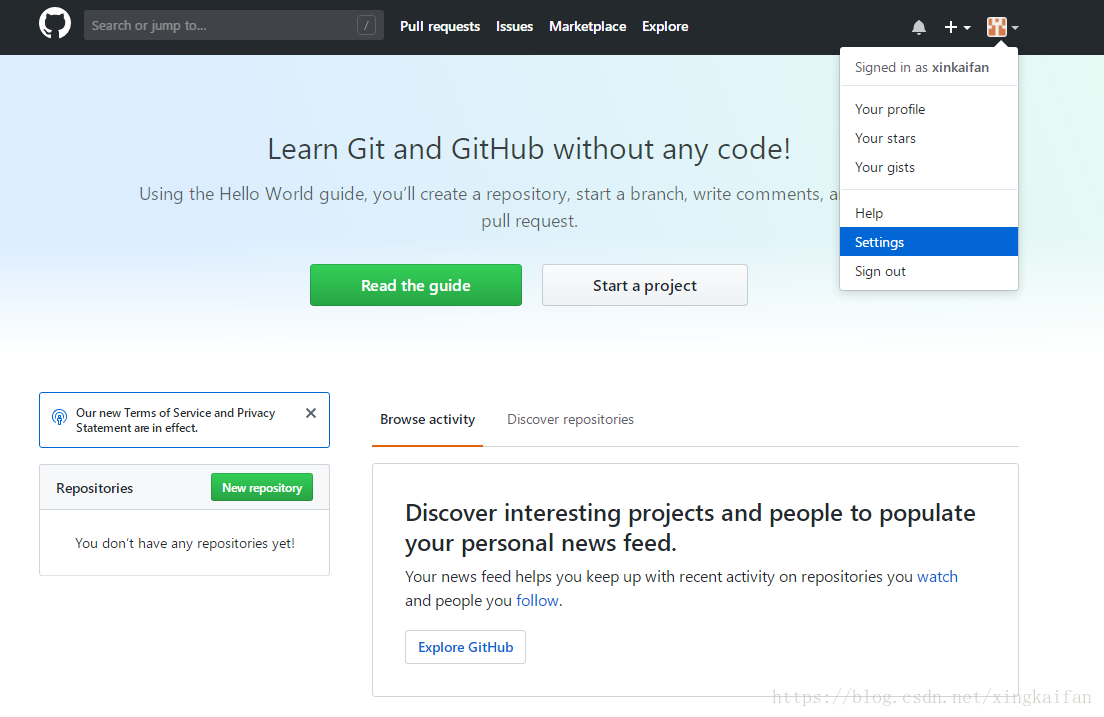1104x717 pixels.
Task: Switch to Discover repositories tab
Action: (x=570, y=420)
